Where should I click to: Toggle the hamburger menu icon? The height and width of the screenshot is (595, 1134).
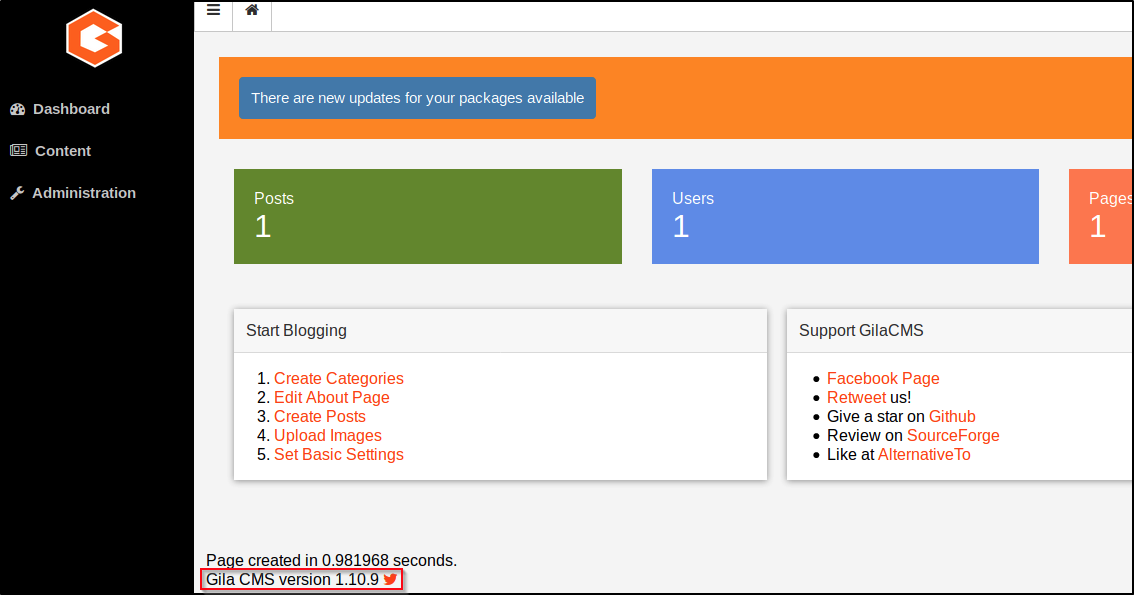(x=213, y=10)
